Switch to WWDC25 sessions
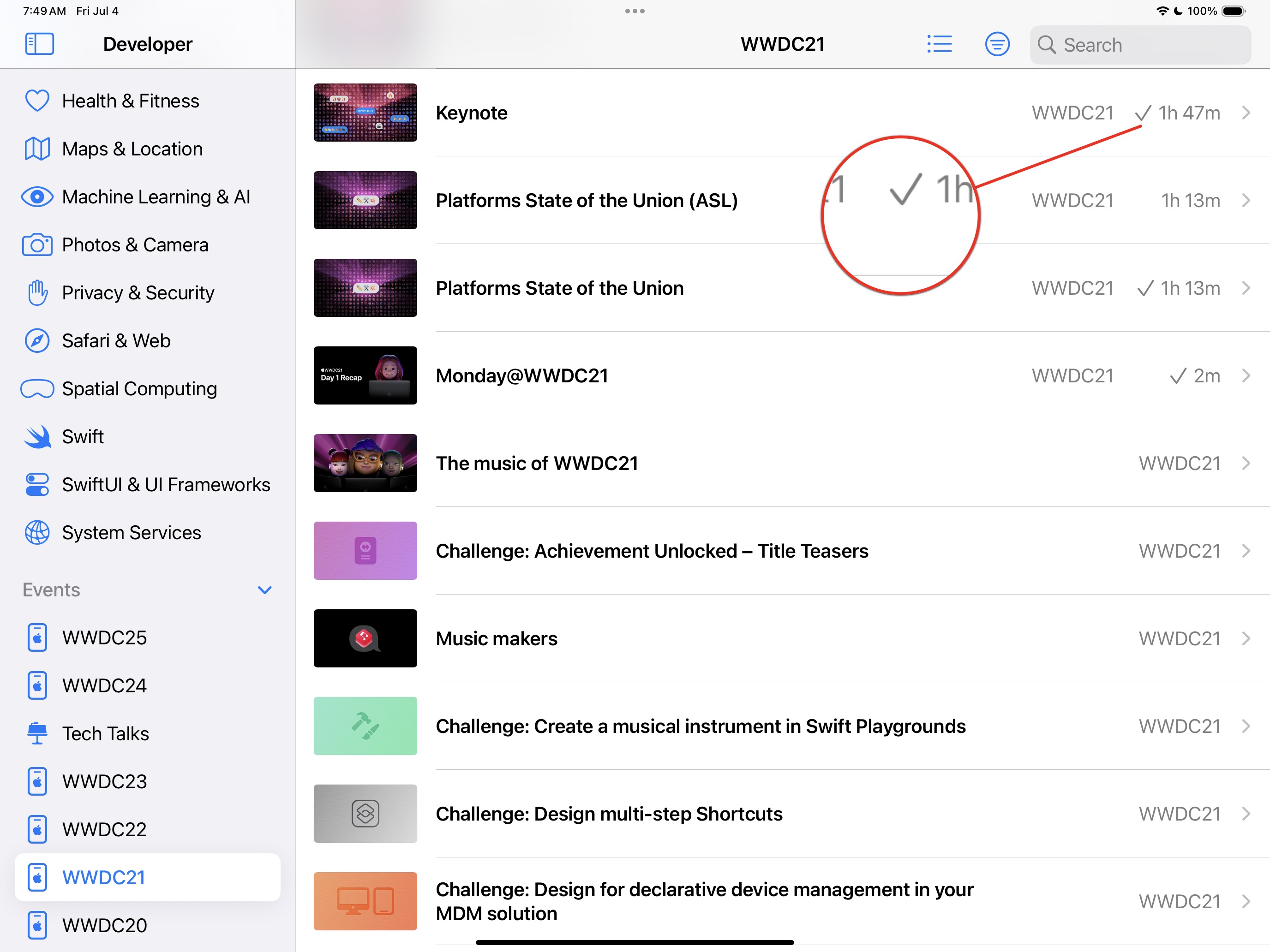This screenshot has width=1270, height=952. click(x=148, y=637)
